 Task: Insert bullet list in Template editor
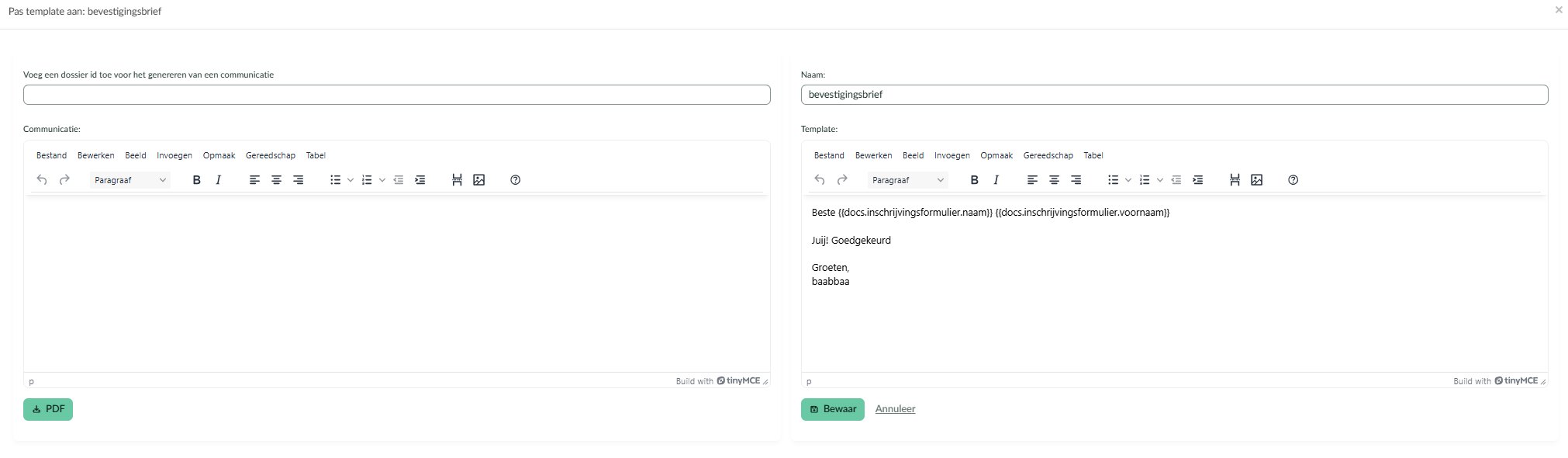coord(1114,180)
